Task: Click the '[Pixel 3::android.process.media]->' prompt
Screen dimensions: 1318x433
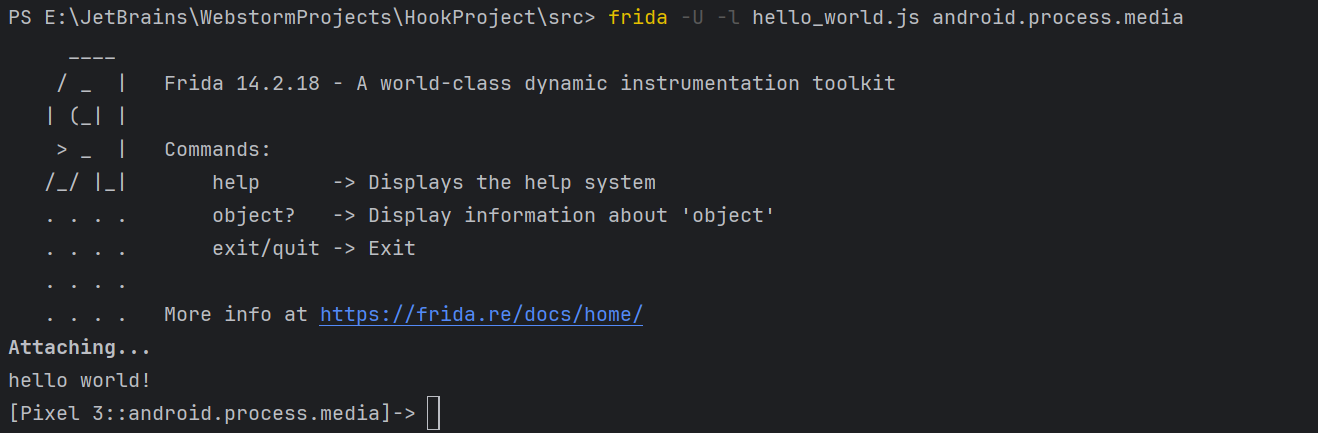Action: pyautogui.click(x=211, y=412)
